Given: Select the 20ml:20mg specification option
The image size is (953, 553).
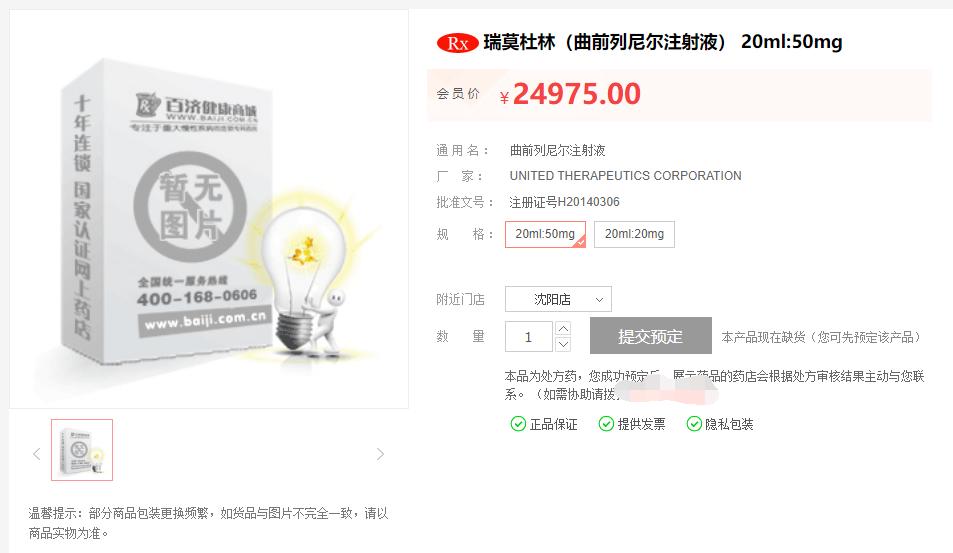Looking at the screenshot, I should (635, 234).
